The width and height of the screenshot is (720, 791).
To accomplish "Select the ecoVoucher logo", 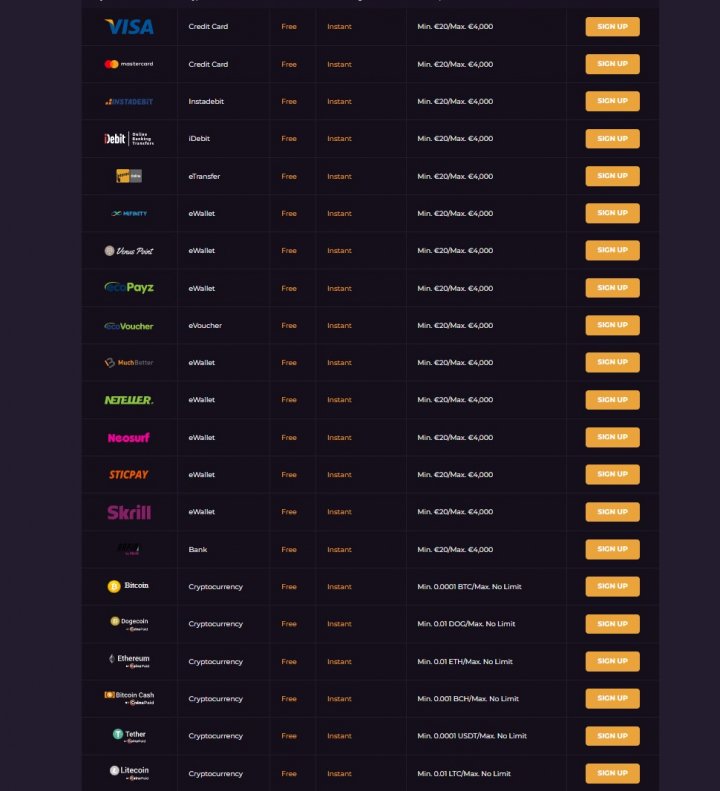I will coord(129,326).
